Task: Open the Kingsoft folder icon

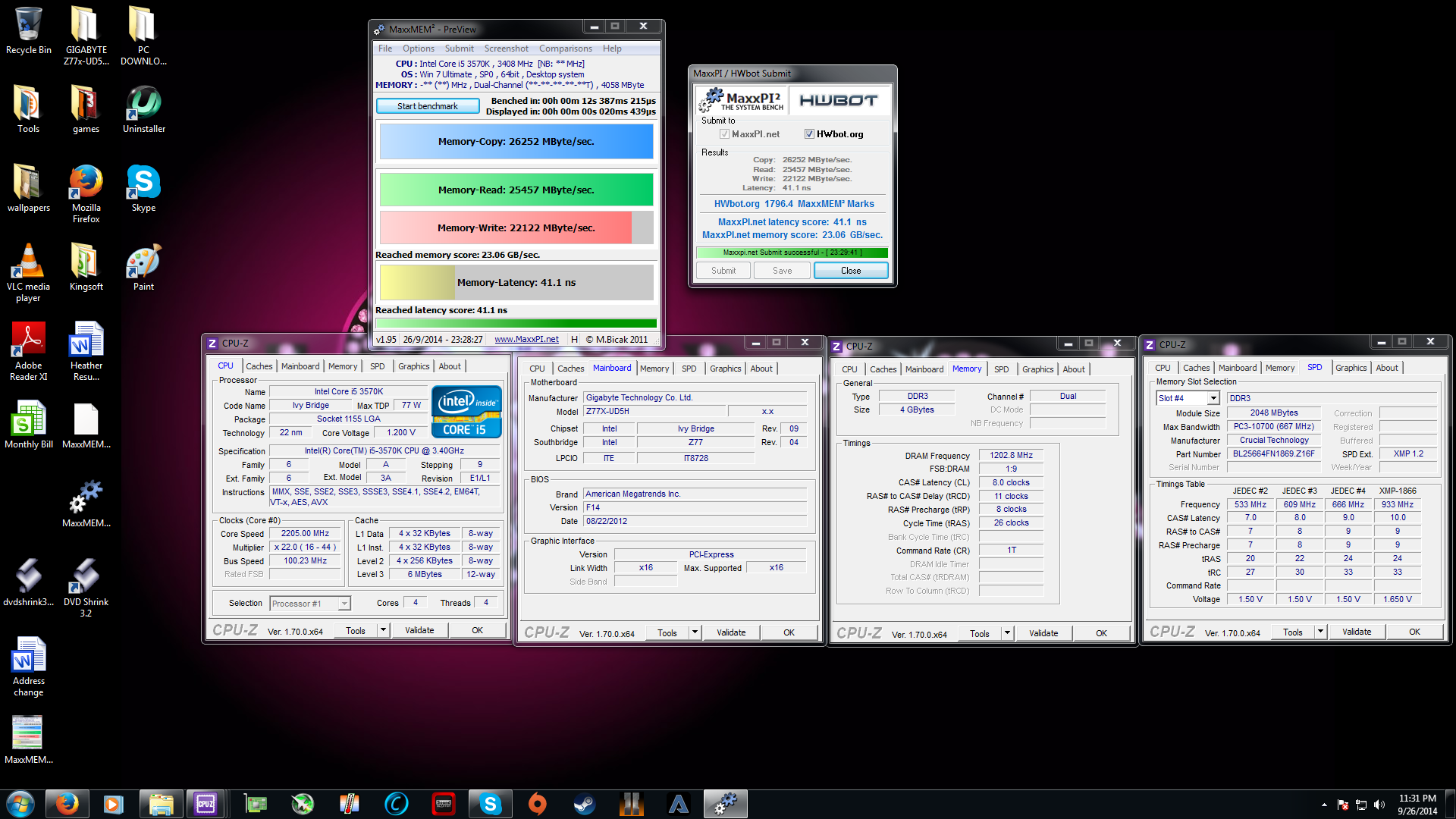Action: pyautogui.click(x=86, y=267)
